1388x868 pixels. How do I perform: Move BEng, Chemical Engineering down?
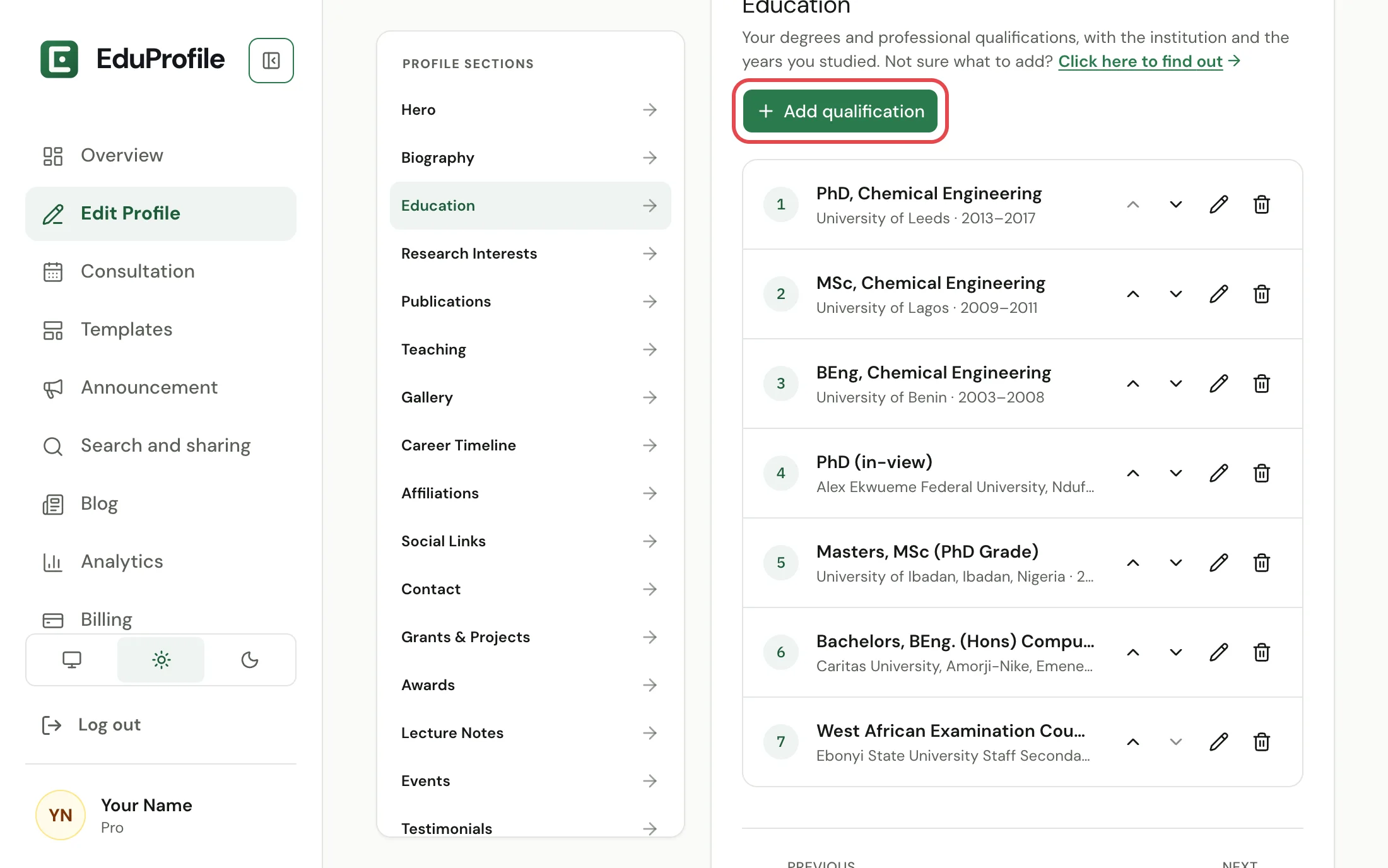[1176, 384]
